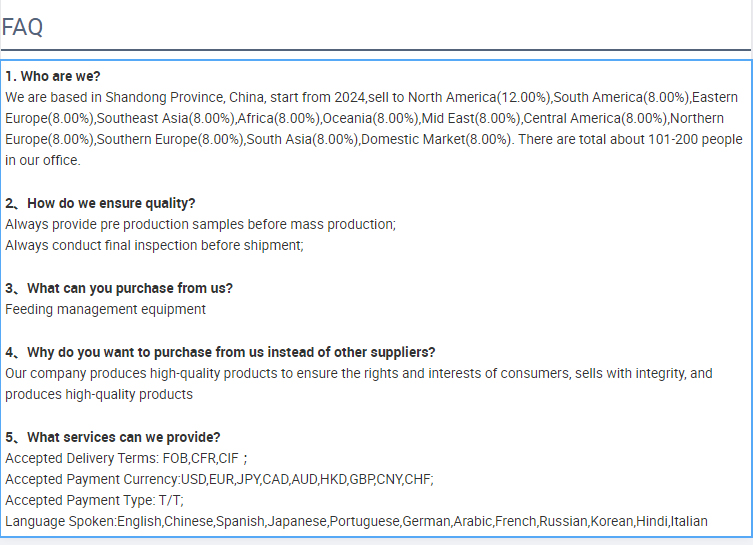Click the "Accepted Payment Type: T/T" line

(x=94, y=500)
